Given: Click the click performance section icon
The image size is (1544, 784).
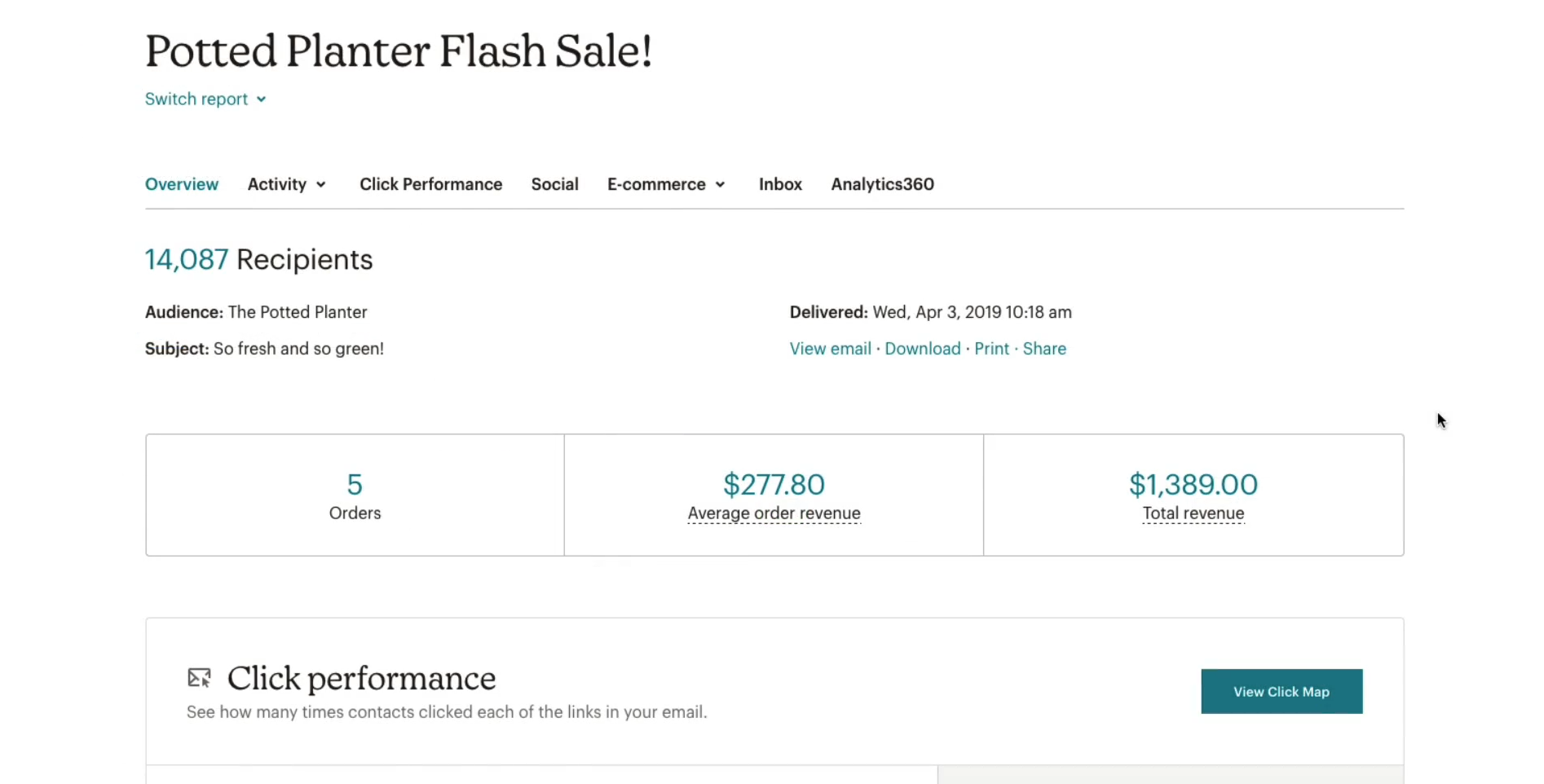Looking at the screenshot, I should [x=199, y=678].
